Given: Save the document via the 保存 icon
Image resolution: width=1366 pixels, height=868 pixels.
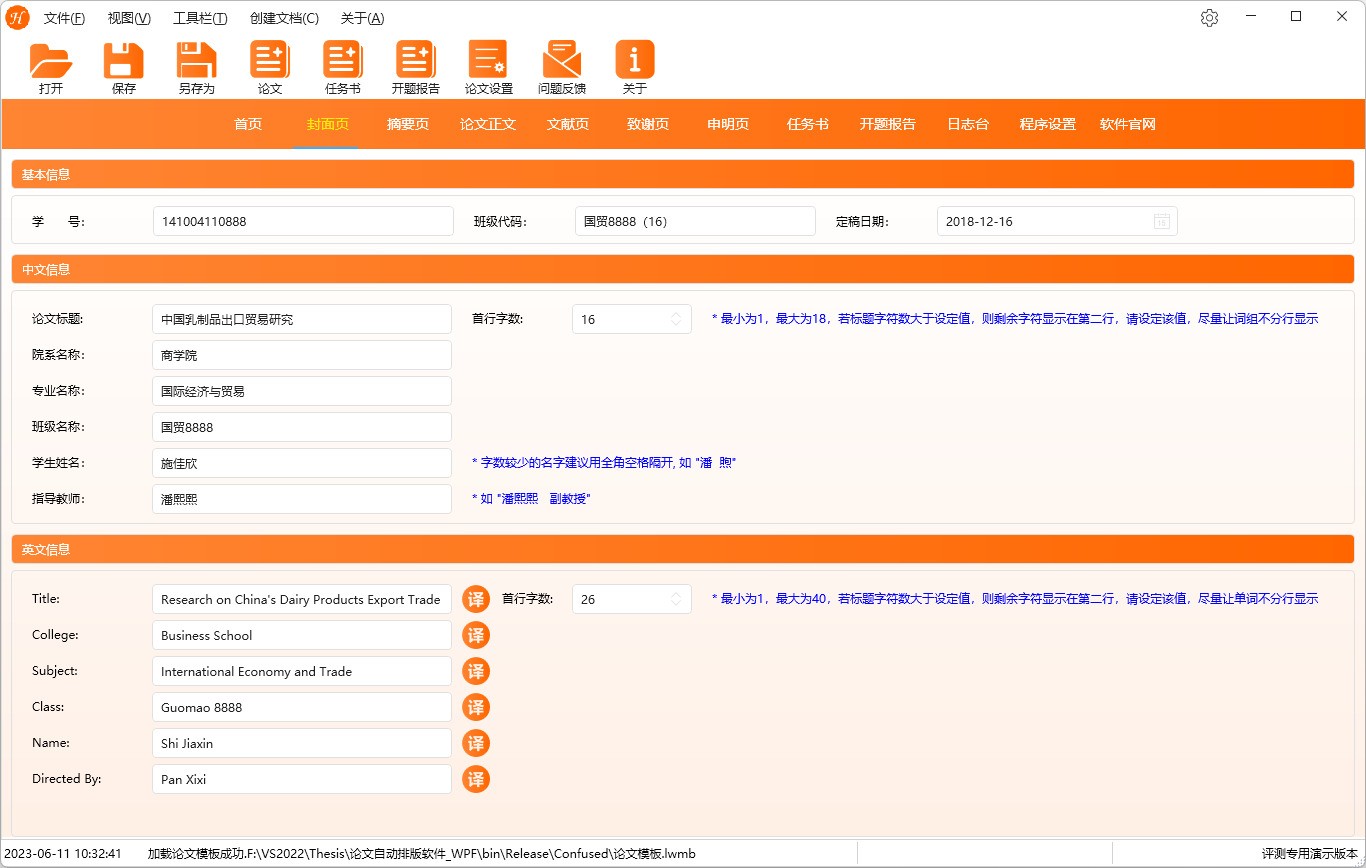Looking at the screenshot, I should click(x=123, y=63).
